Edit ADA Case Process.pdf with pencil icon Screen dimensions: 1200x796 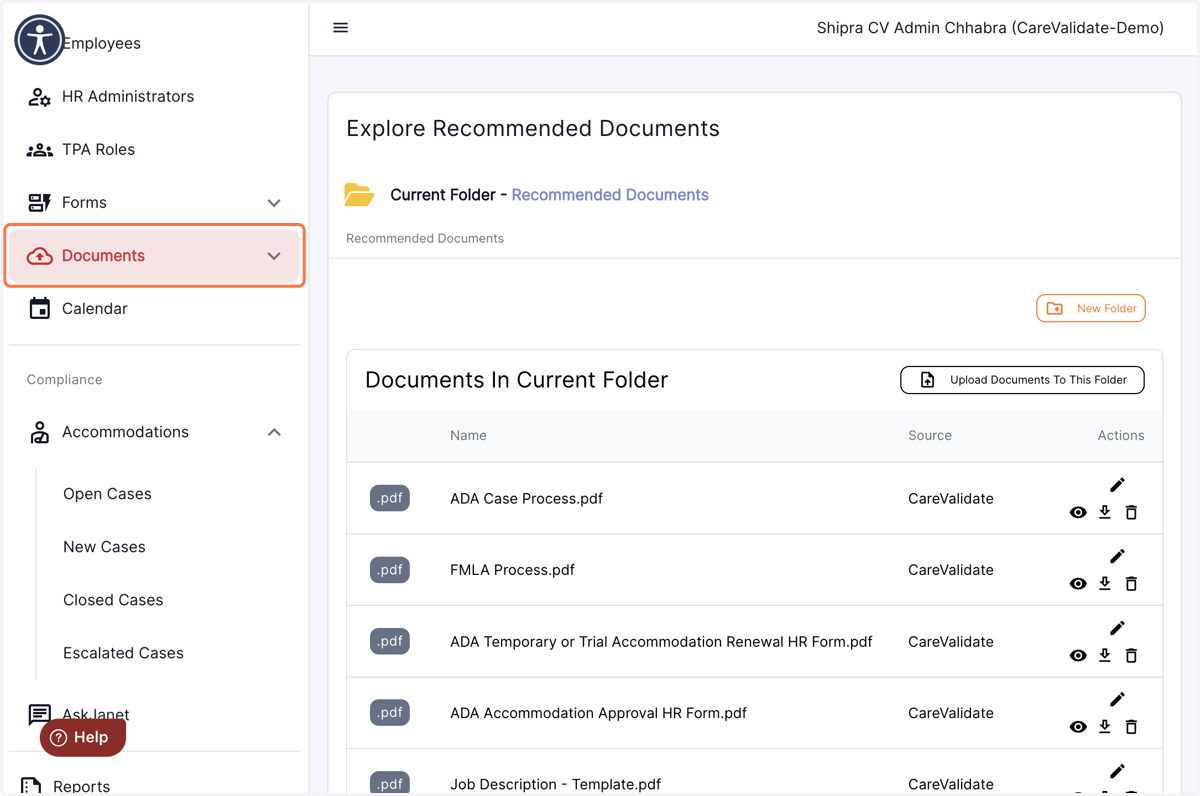coord(1117,485)
